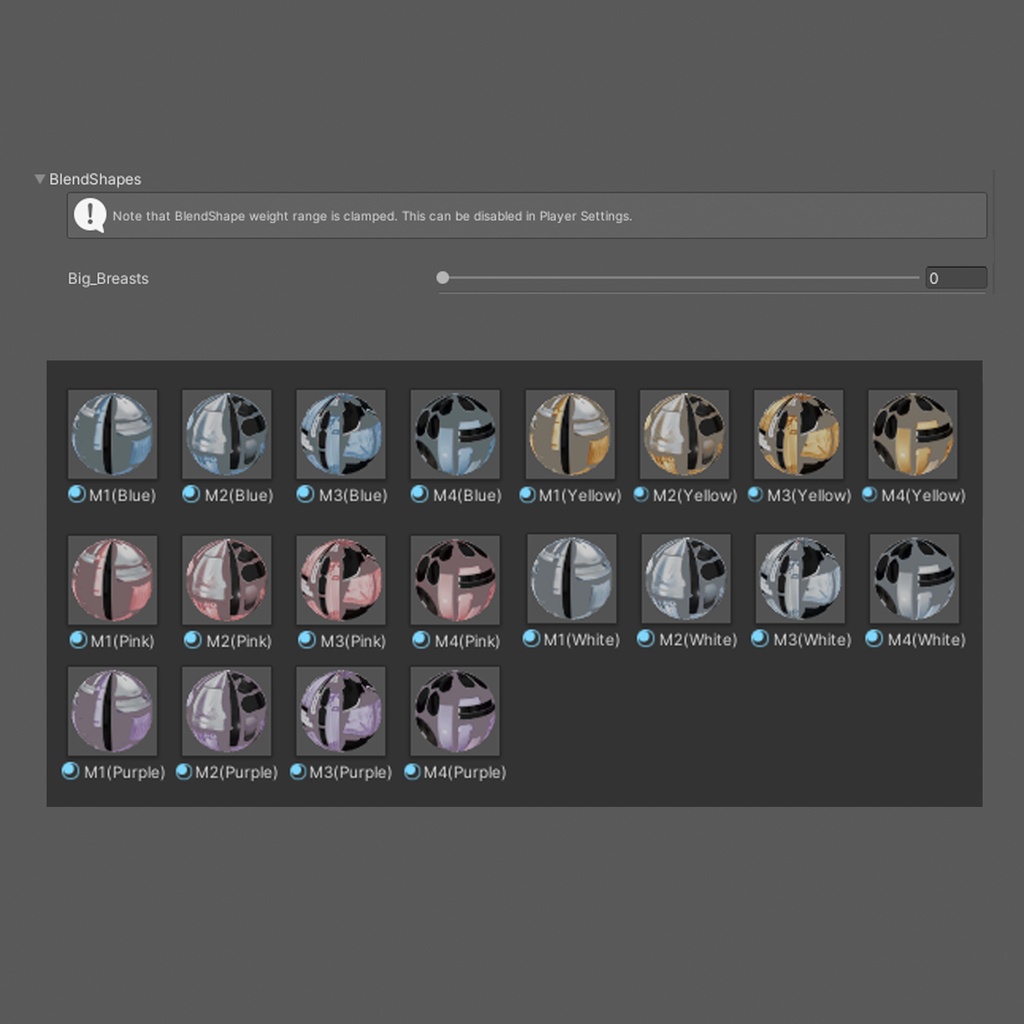This screenshot has height=1024, width=1024.
Task: Click the M1(White) text label
Action: coord(581,640)
